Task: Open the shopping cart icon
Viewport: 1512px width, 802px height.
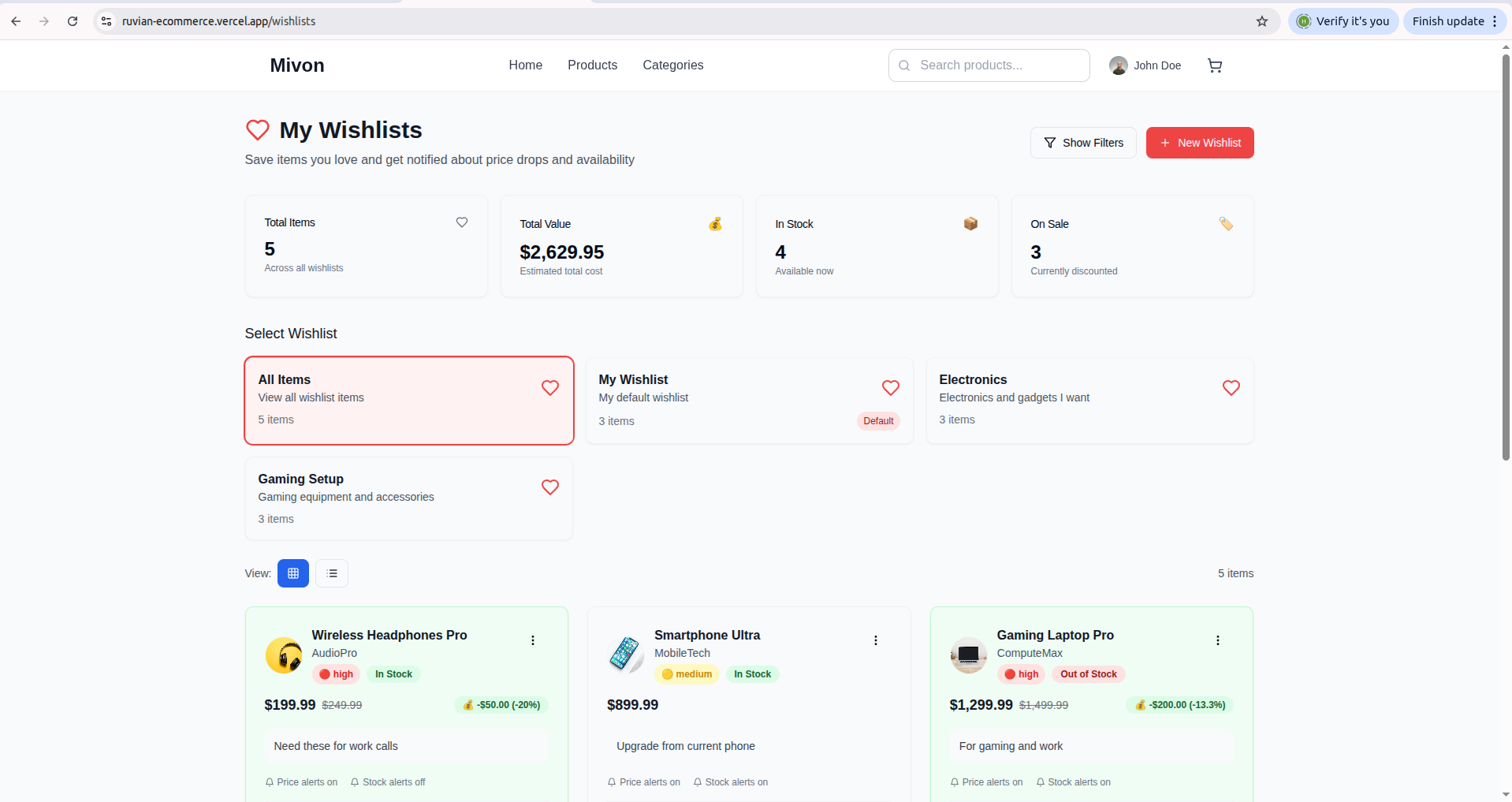Action: (1215, 65)
